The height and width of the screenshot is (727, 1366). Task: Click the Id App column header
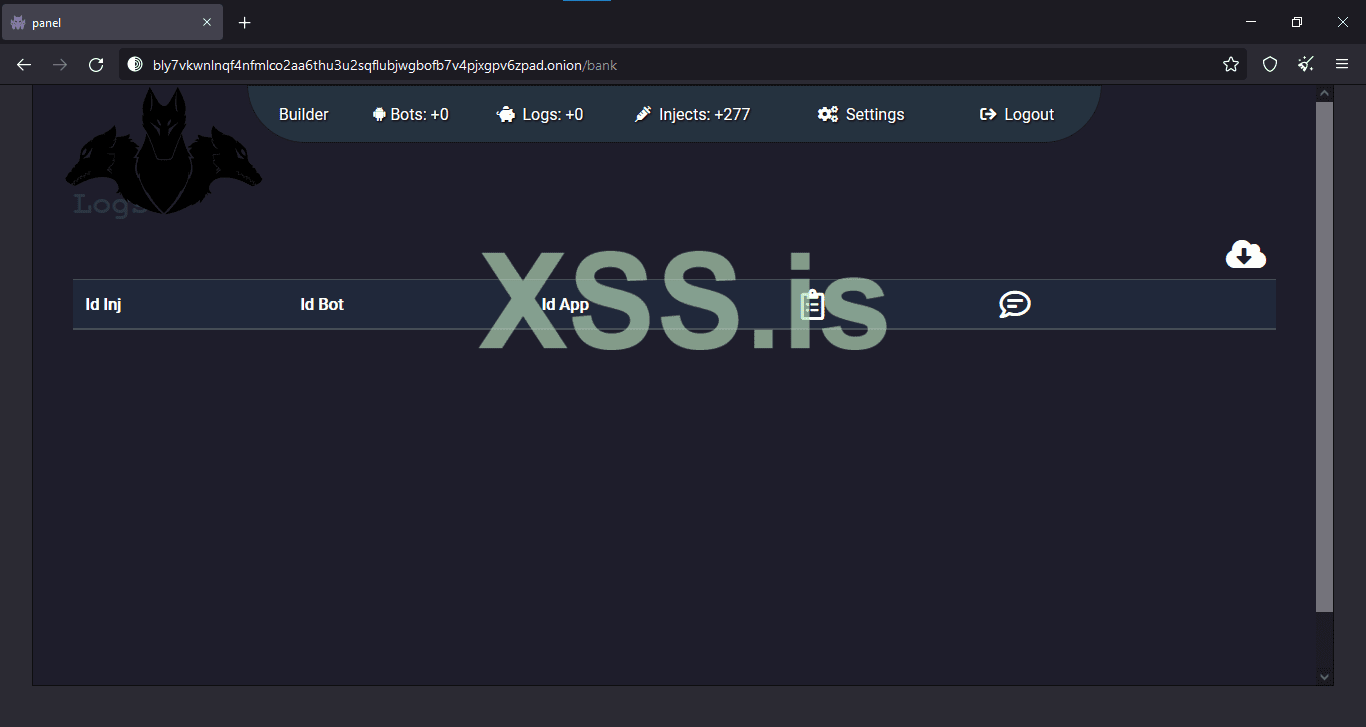click(565, 304)
